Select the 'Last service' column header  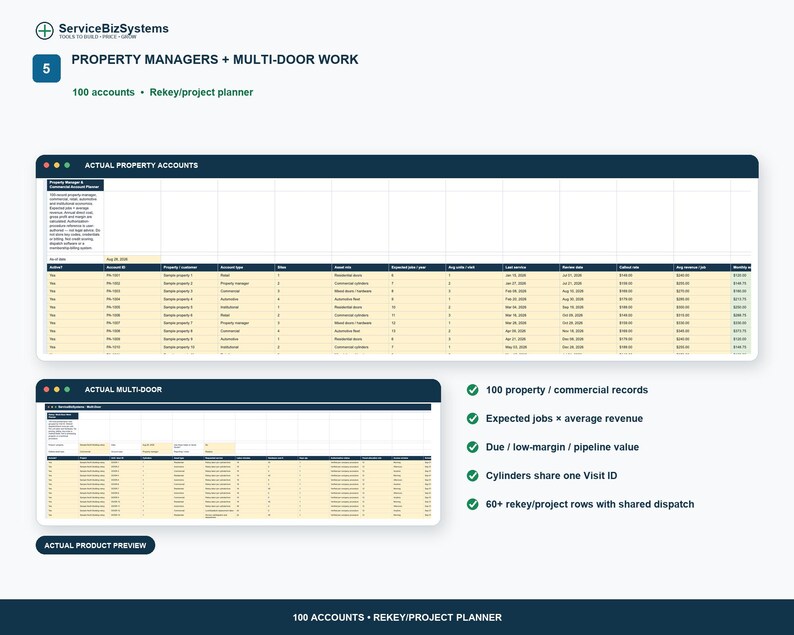531,267
